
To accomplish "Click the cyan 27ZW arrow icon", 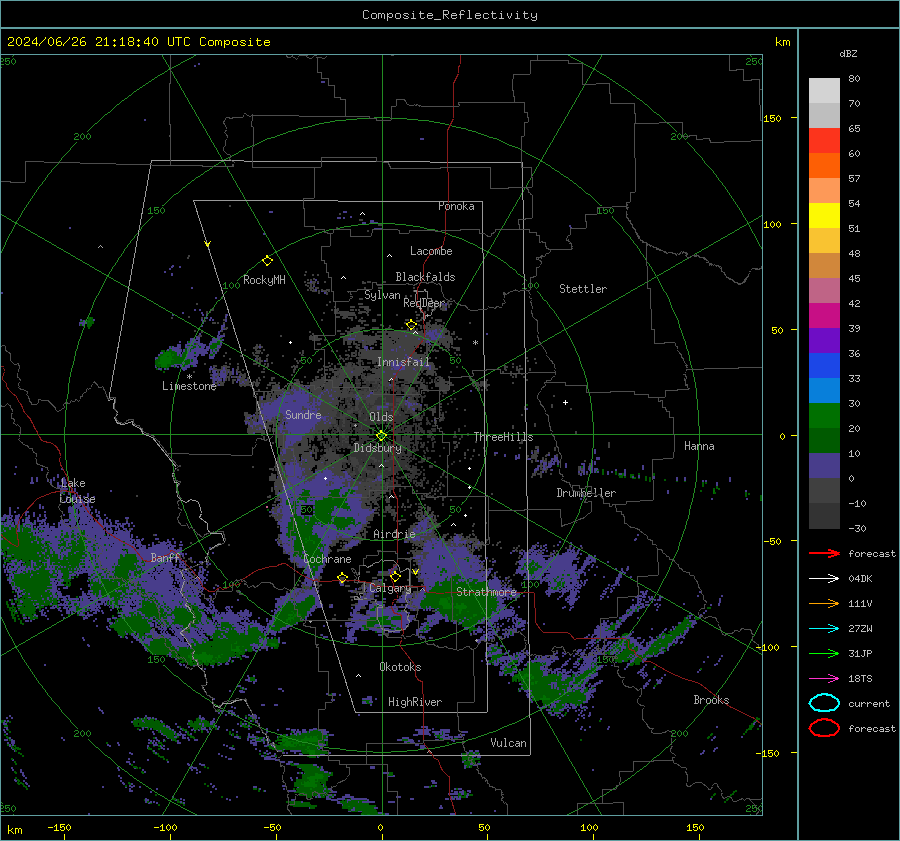I will point(824,629).
